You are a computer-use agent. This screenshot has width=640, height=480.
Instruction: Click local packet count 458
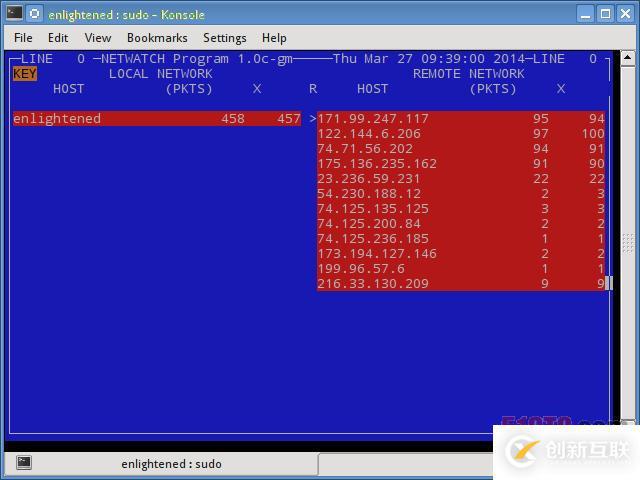(x=233, y=119)
